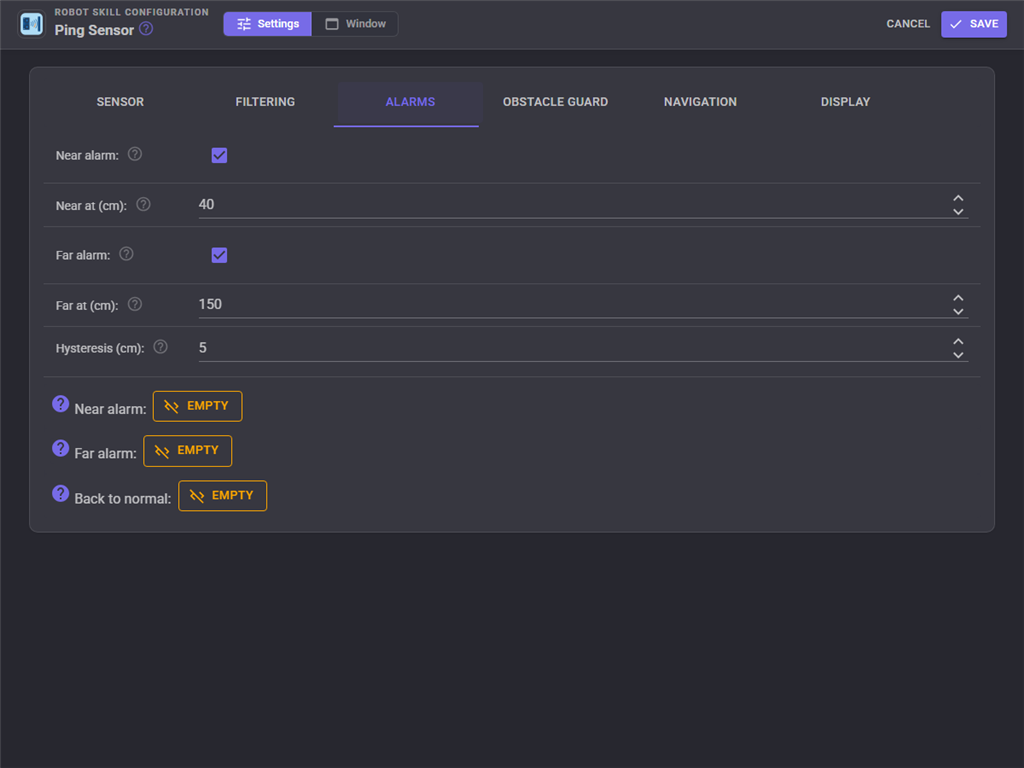Open help for Near alarm script
This screenshot has width=1024, height=768.
pyautogui.click(x=60, y=404)
